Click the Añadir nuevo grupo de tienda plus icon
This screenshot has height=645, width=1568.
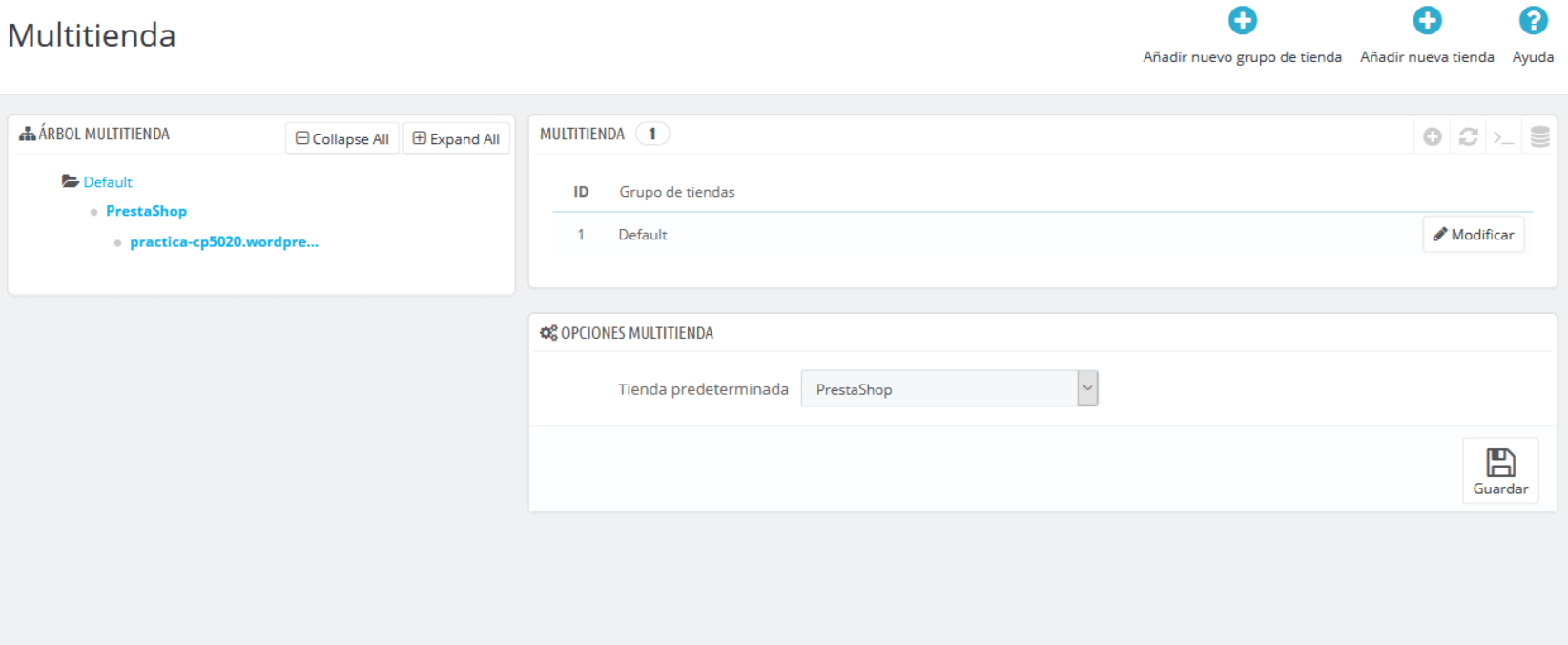pyautogui.click(x=1242, y=20)
